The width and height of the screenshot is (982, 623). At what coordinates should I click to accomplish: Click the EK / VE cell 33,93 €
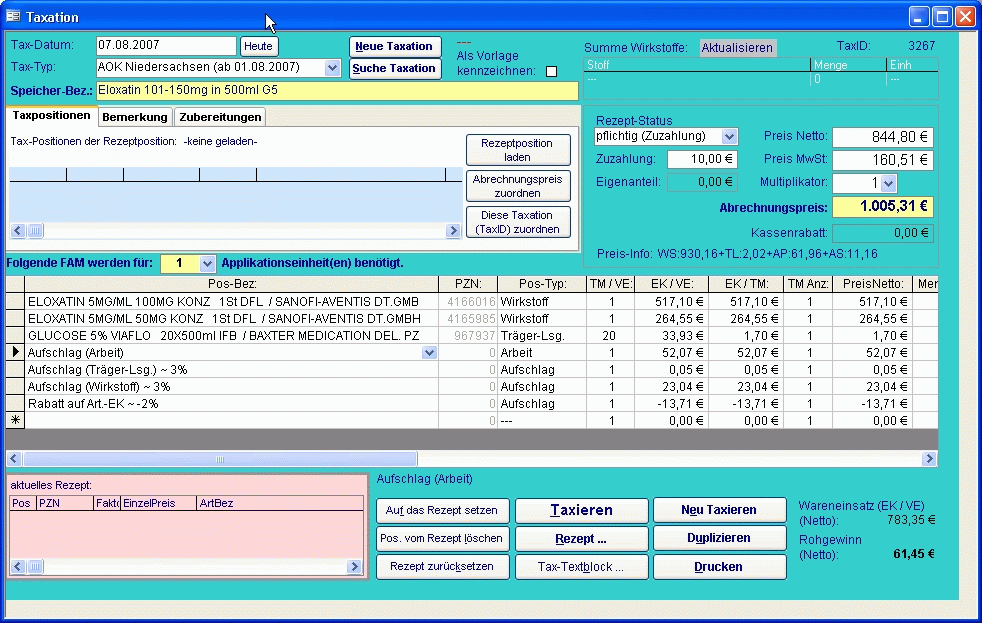[671, 336]
